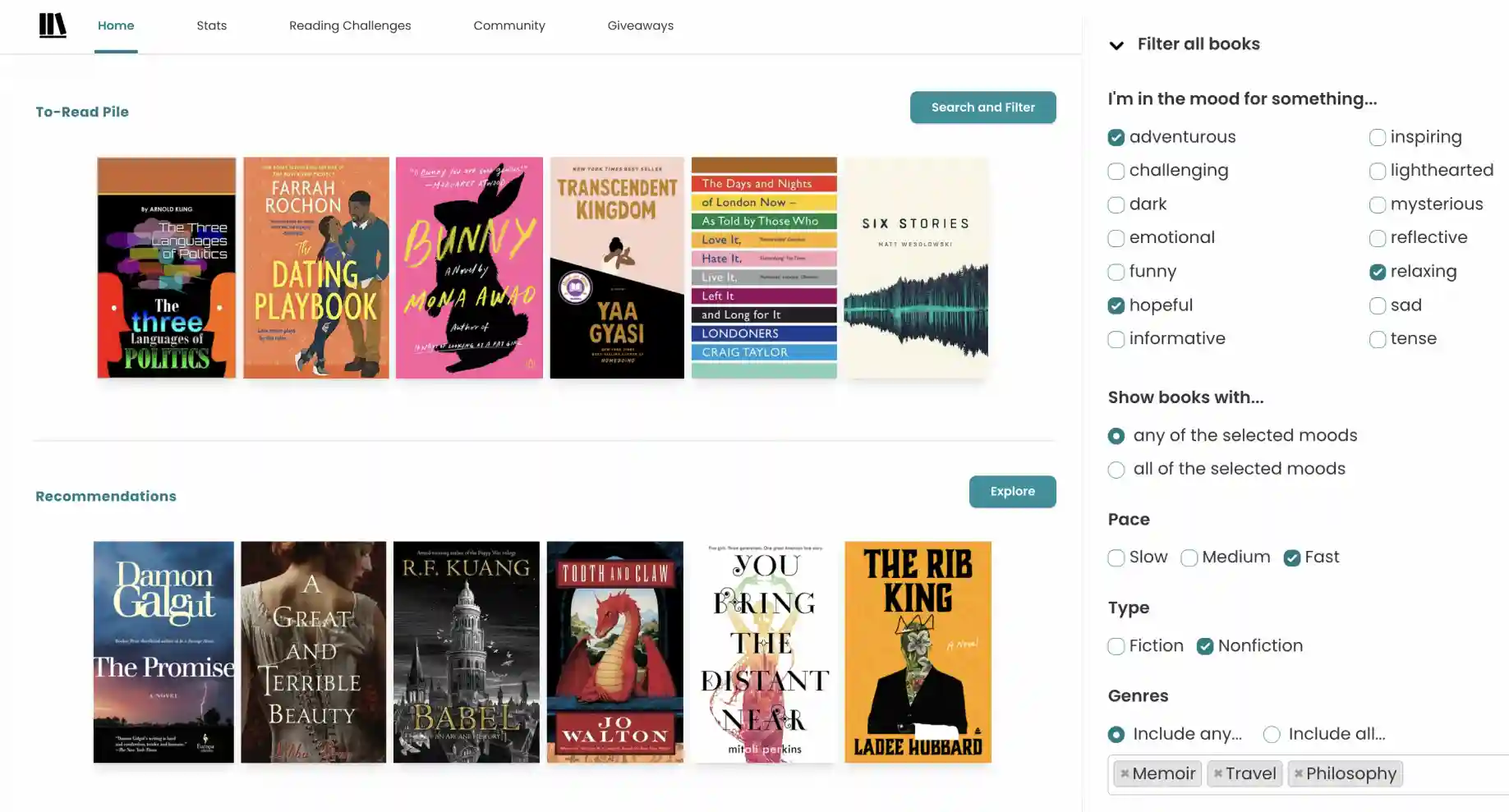Screen dimensions: 1509x812
Task: Open the Londoners by Craig Taylor cover
Action: click(x=764, y=268)
